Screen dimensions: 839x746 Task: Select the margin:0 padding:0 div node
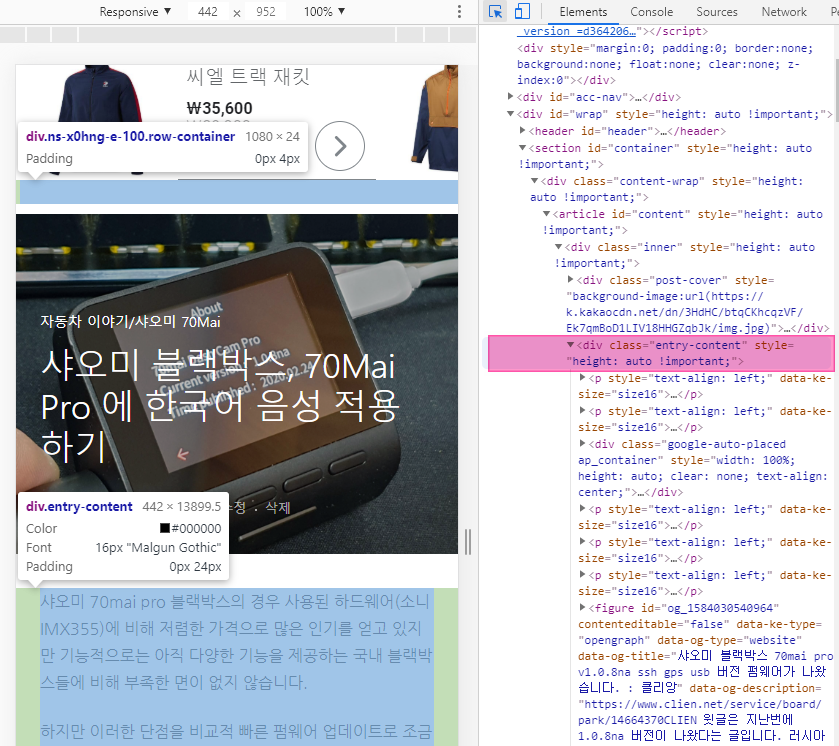[x=665, y=64]
